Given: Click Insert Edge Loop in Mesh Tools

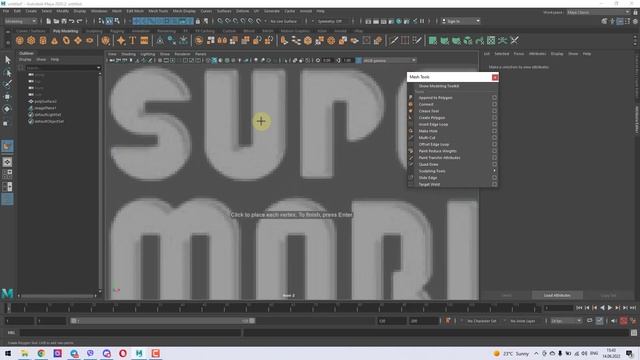Looking at the screenshot, I should point(433,124).
